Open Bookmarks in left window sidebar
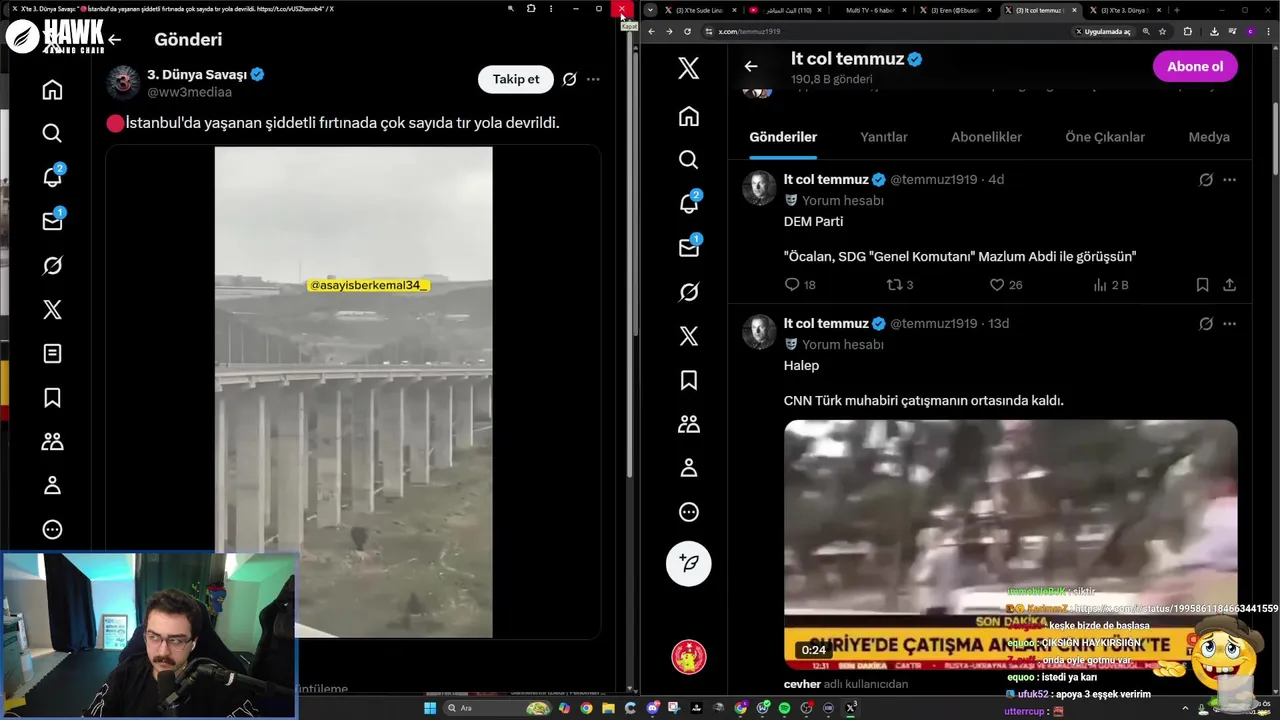Screen dimensions: 1280x720 [x=52, y=397]
